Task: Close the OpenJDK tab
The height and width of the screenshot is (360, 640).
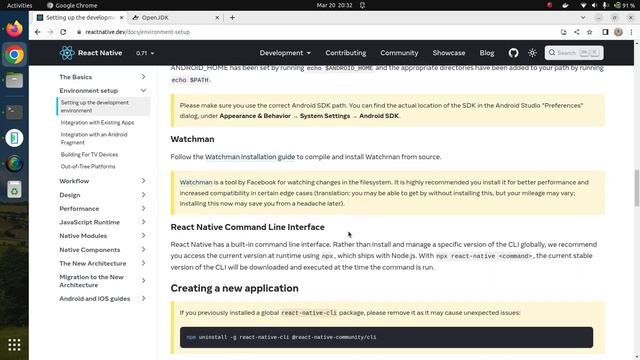Action: click(x=217, y=18)
